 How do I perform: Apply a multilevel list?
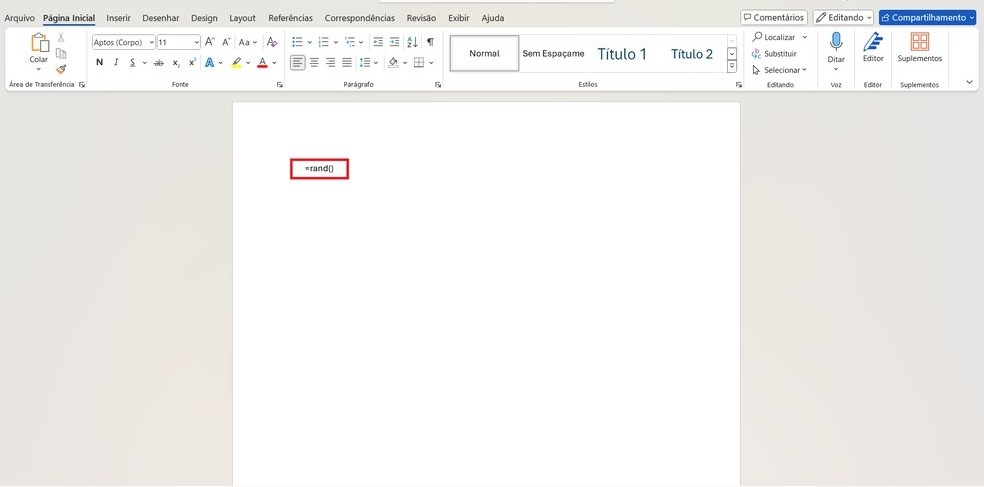tap(350, 42)
